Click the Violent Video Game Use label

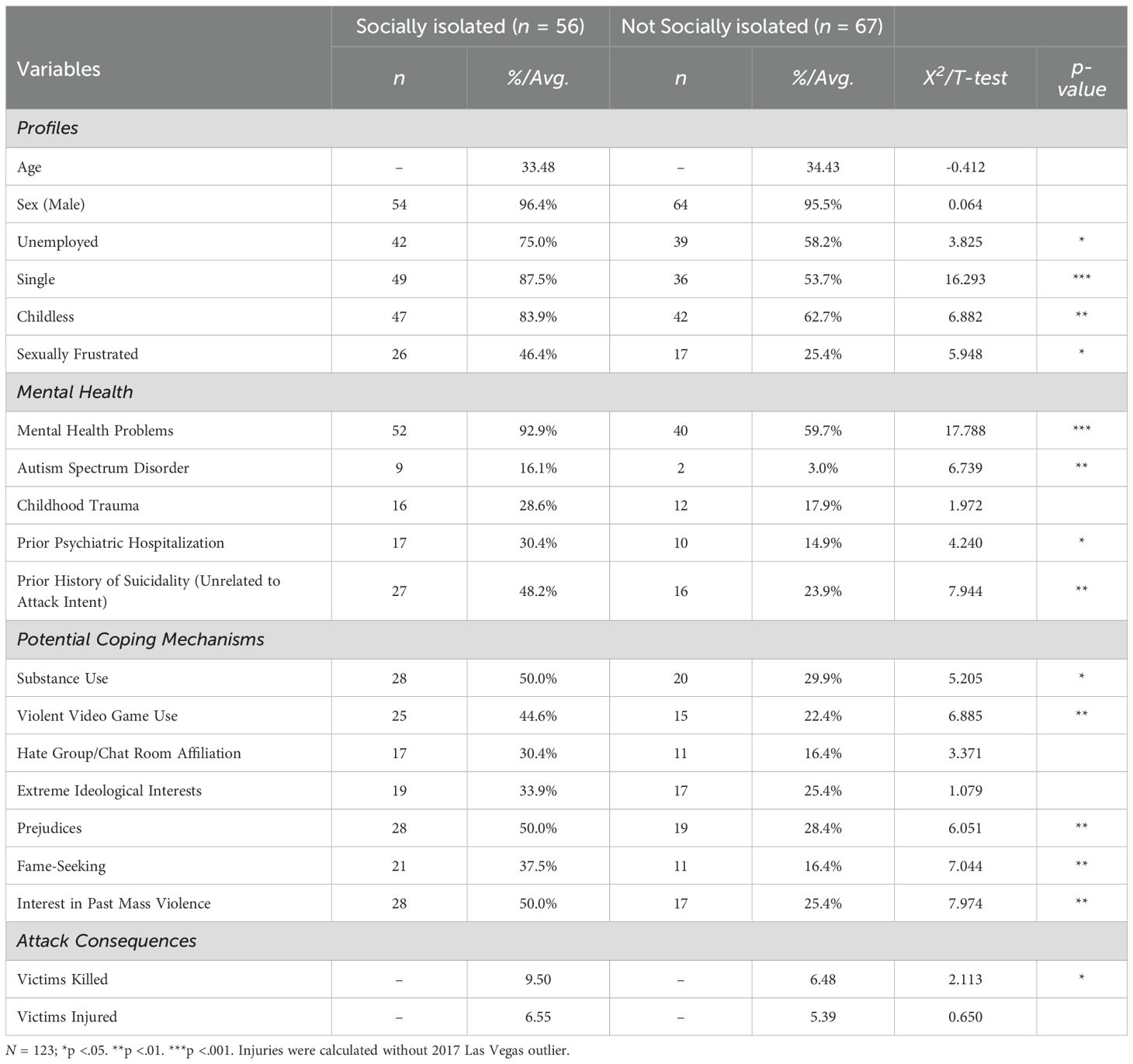pos(97,716)
